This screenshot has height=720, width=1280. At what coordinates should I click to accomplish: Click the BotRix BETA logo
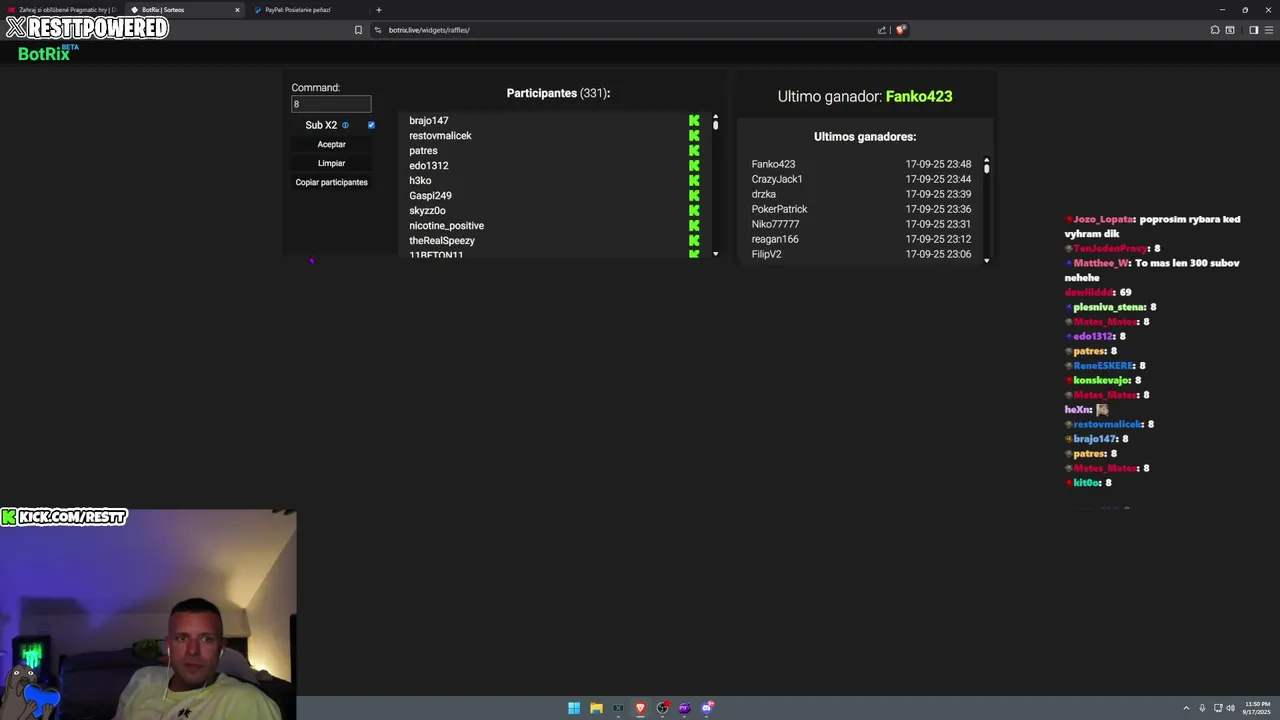click(48, 53)
